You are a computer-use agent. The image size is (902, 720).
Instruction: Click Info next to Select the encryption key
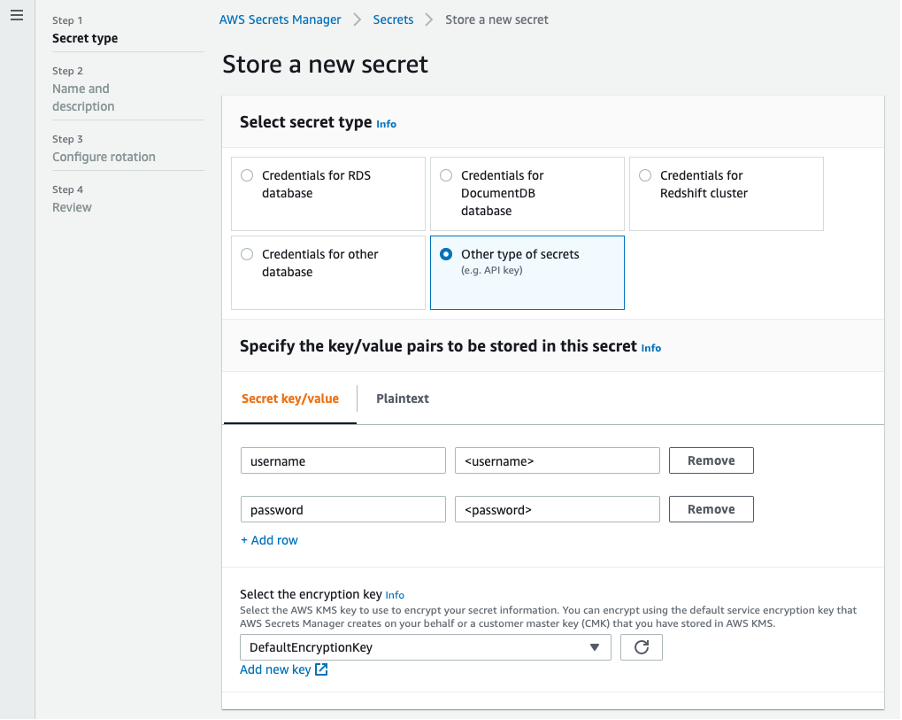pos(395,595)
